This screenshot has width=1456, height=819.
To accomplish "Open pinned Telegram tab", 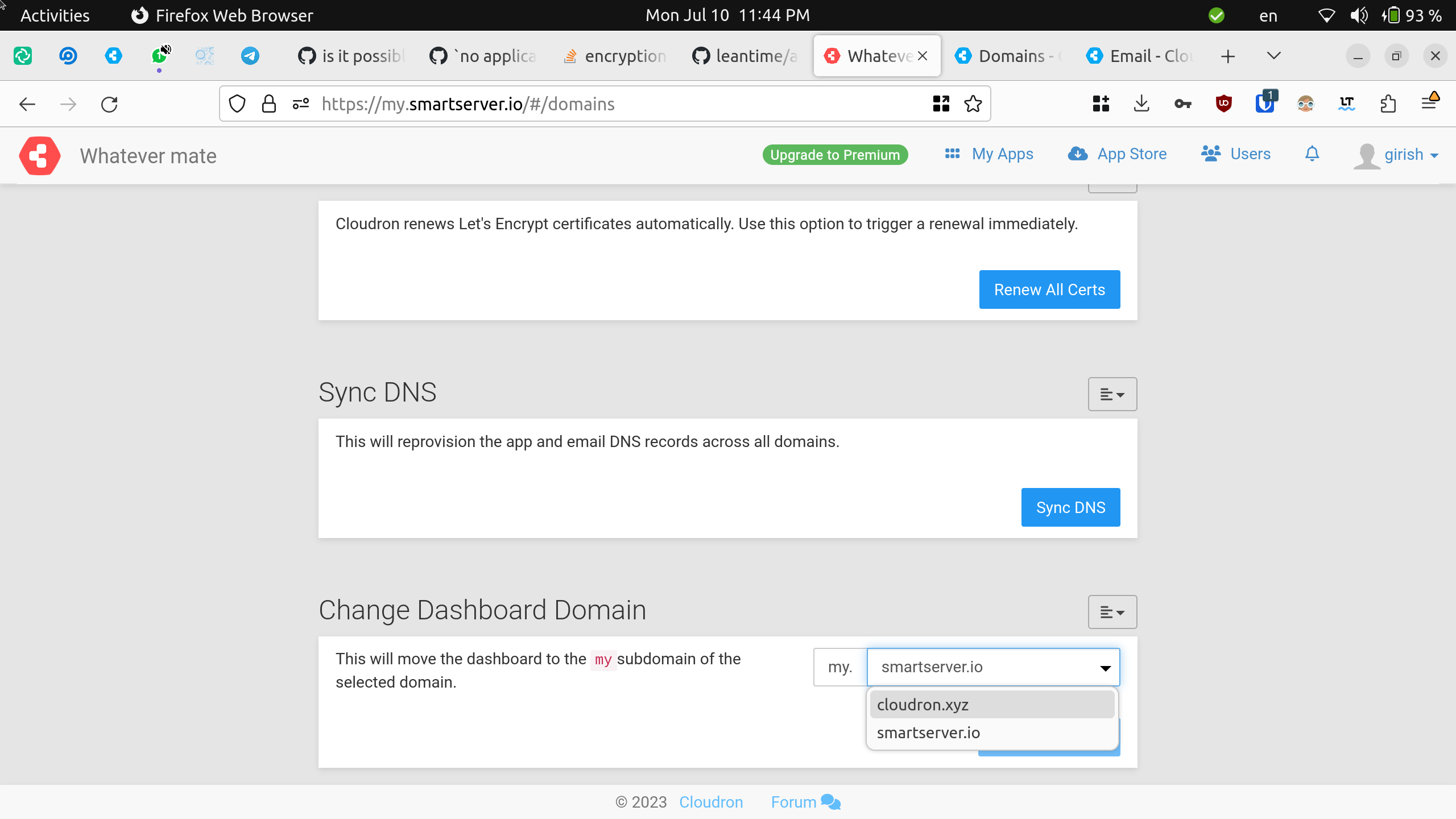I will [250, 56].
